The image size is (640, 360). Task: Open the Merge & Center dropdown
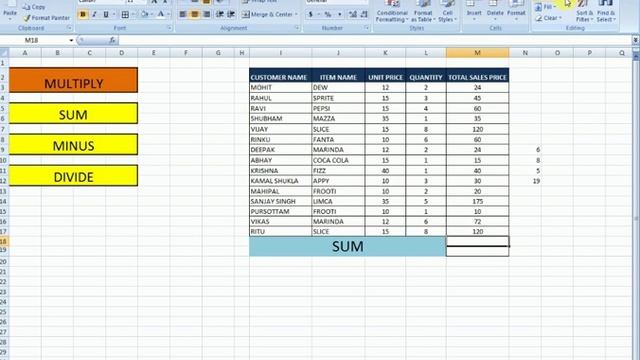coord(296,14)
